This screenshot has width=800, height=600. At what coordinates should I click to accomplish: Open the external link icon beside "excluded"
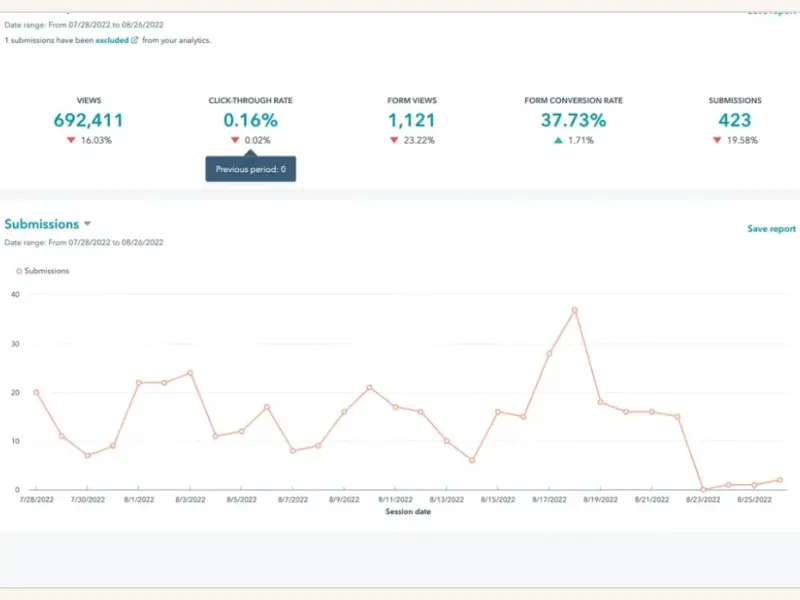point(135,40)
